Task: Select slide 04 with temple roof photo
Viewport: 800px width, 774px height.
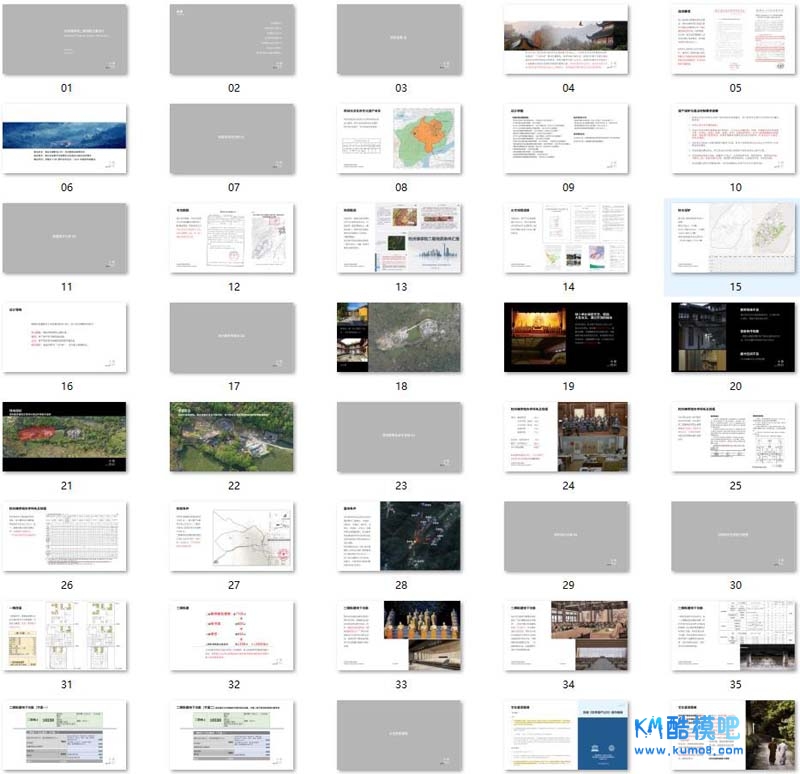Action: tap(566, 40)
